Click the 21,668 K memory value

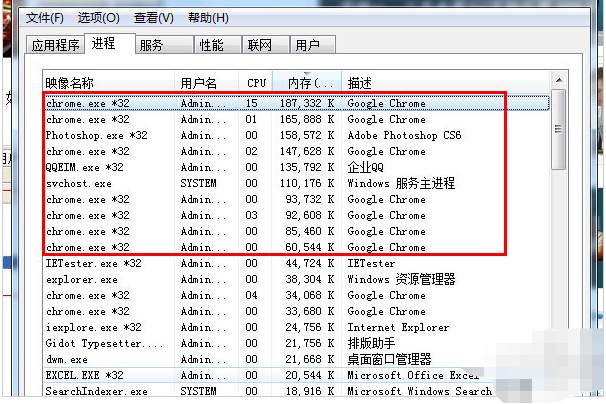[310, 360]
